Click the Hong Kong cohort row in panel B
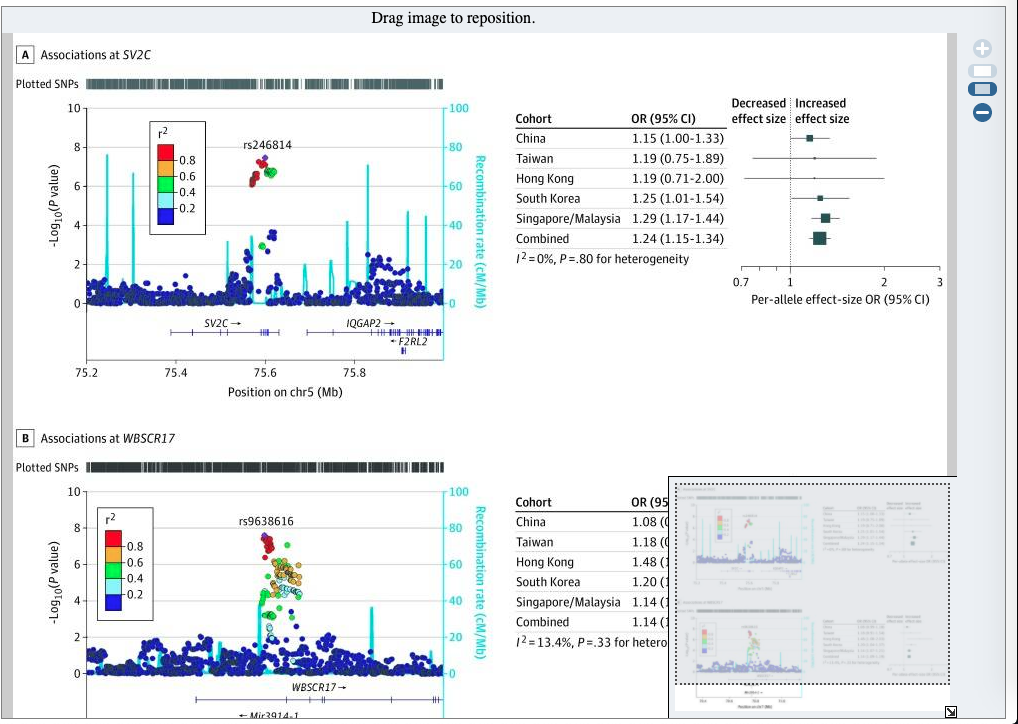 tap(591, 562)
